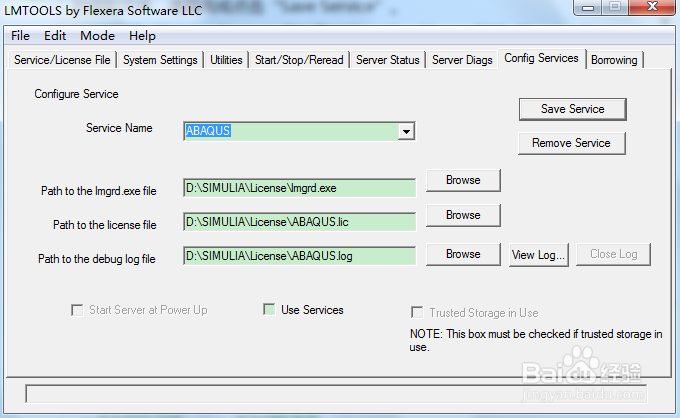The height and width of the screenshot is (418, 680).
Task: Toggle the Start Server at Power Up checkbox
Action: [x=77, y=310]
